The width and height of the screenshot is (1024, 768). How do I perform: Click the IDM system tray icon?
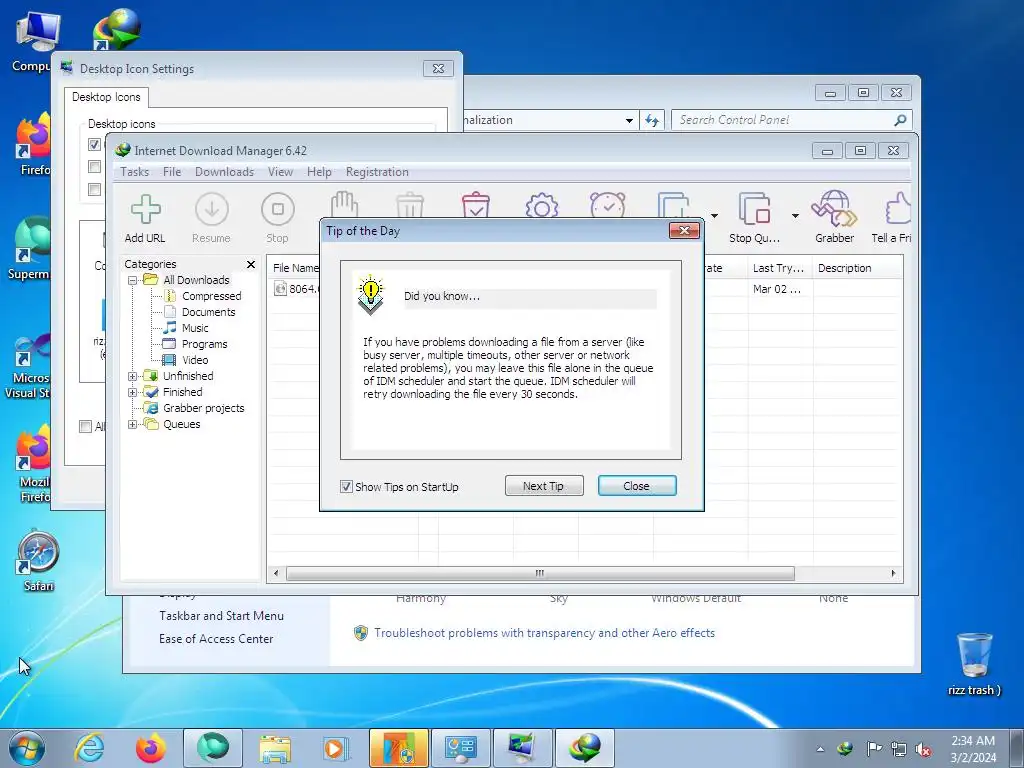pyautogui.click(x=845, y=748)
